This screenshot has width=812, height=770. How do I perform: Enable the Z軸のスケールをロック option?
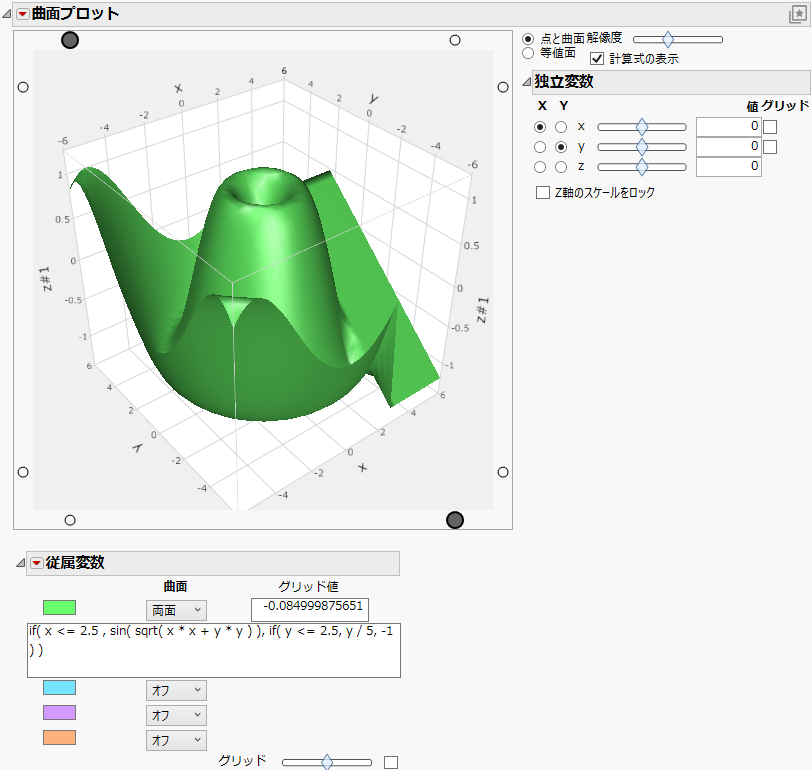point(541,192)
